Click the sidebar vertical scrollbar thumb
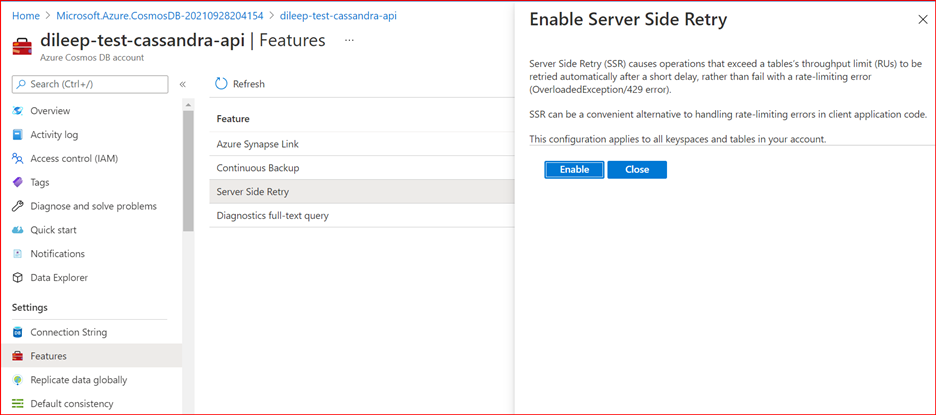 (x=189, y=171)
